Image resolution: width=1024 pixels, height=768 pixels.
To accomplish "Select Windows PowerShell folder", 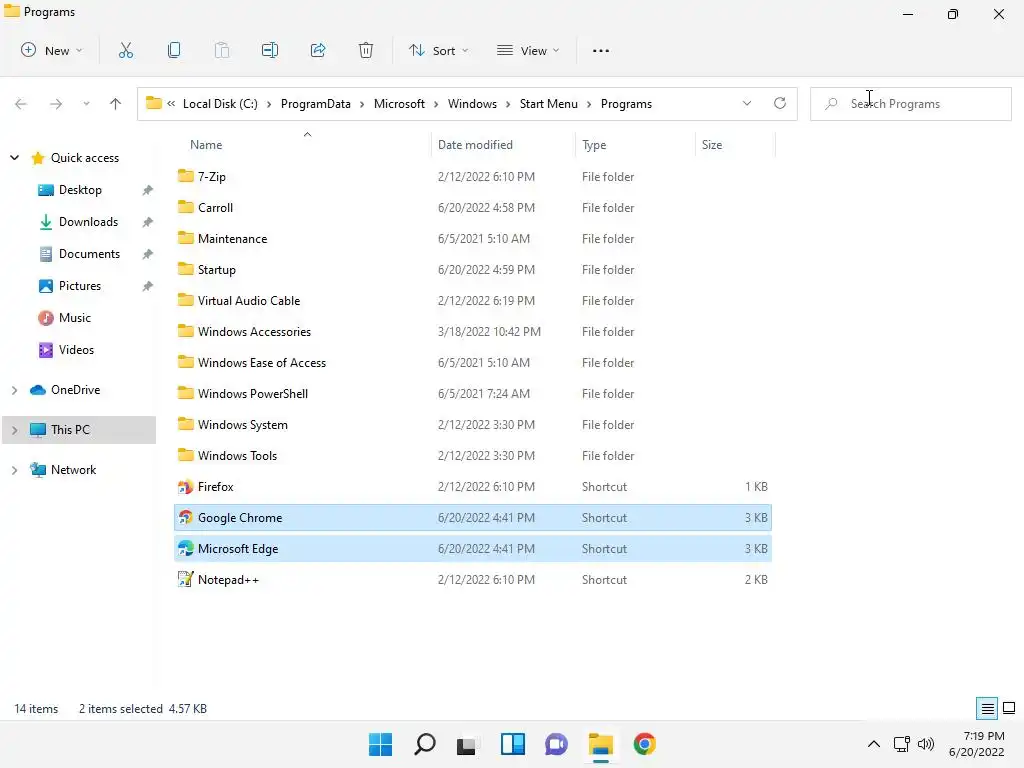I will [473, 394].
